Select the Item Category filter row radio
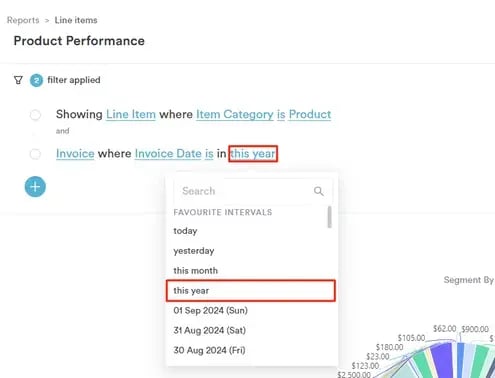 point(35,115)
